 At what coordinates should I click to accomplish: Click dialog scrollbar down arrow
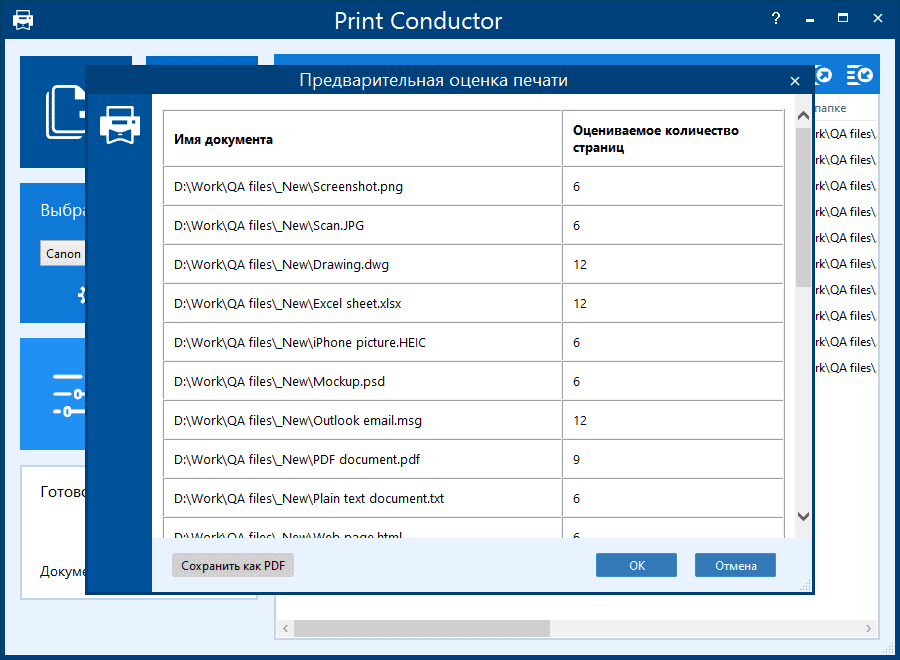[804, 516]
